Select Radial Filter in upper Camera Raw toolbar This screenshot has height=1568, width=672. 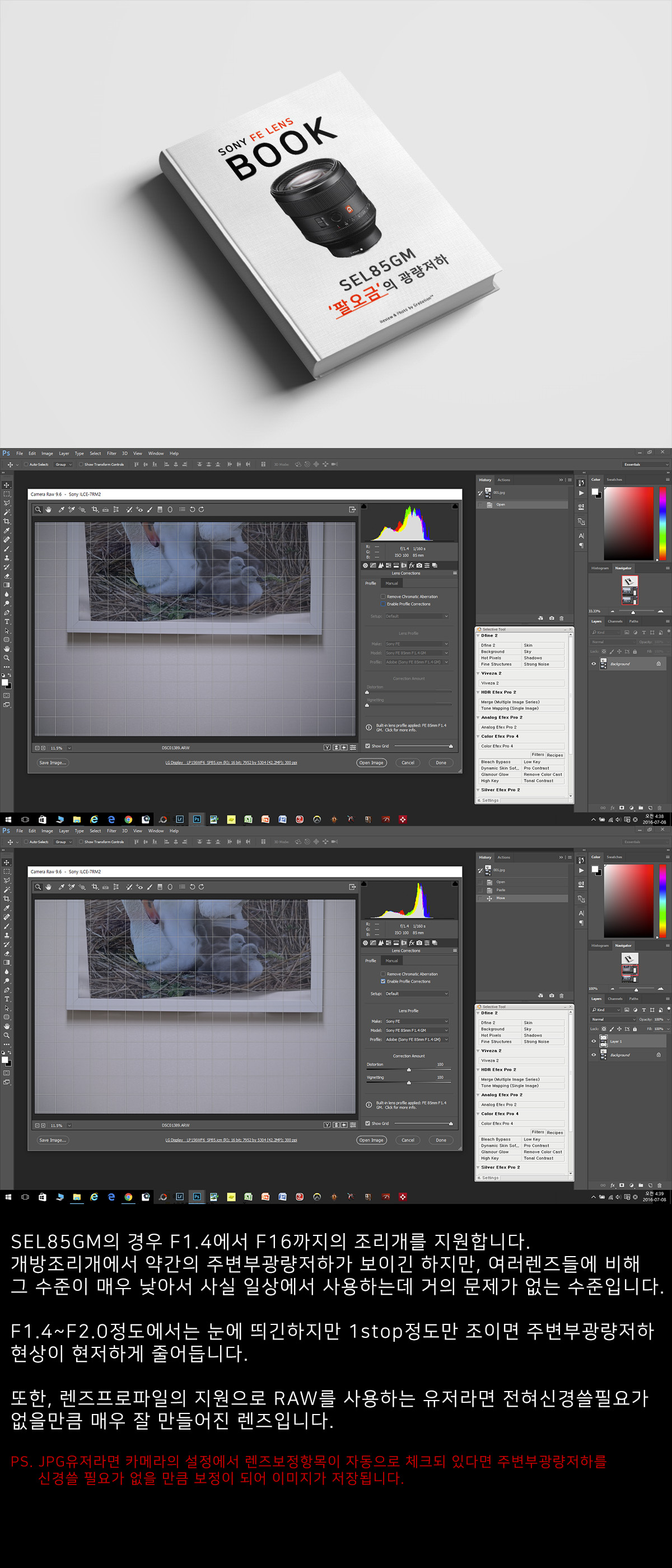point(170,510)
